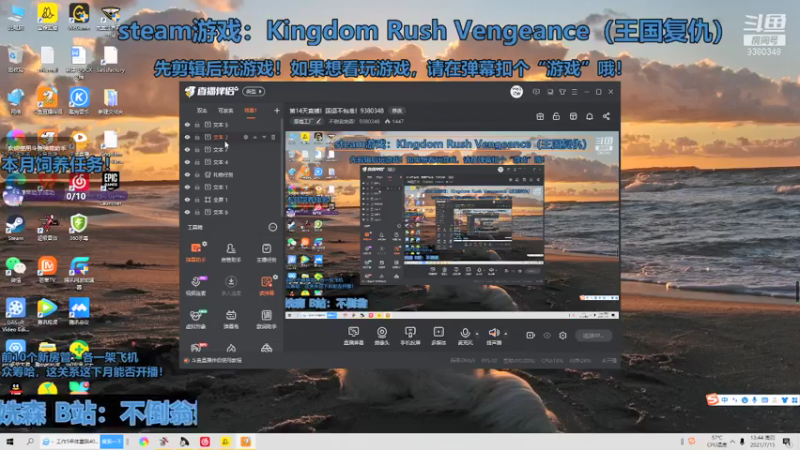Open Epic Games Launcher desktop icon
The height and width of the screenshot is (450, 800).
pyautogui.click(x=111, y=187)
